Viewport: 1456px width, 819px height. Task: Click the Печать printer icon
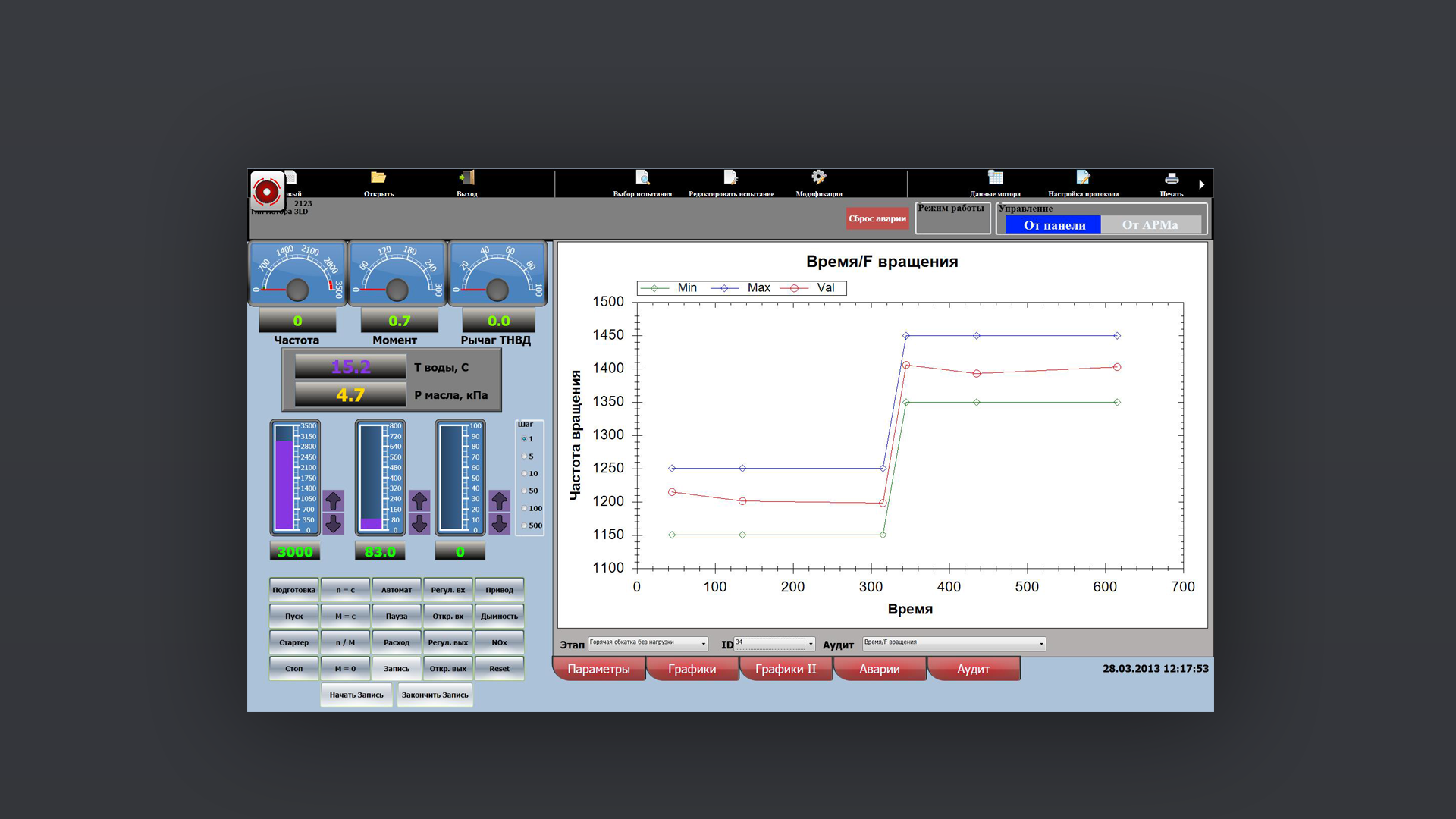click(1171, 179)
